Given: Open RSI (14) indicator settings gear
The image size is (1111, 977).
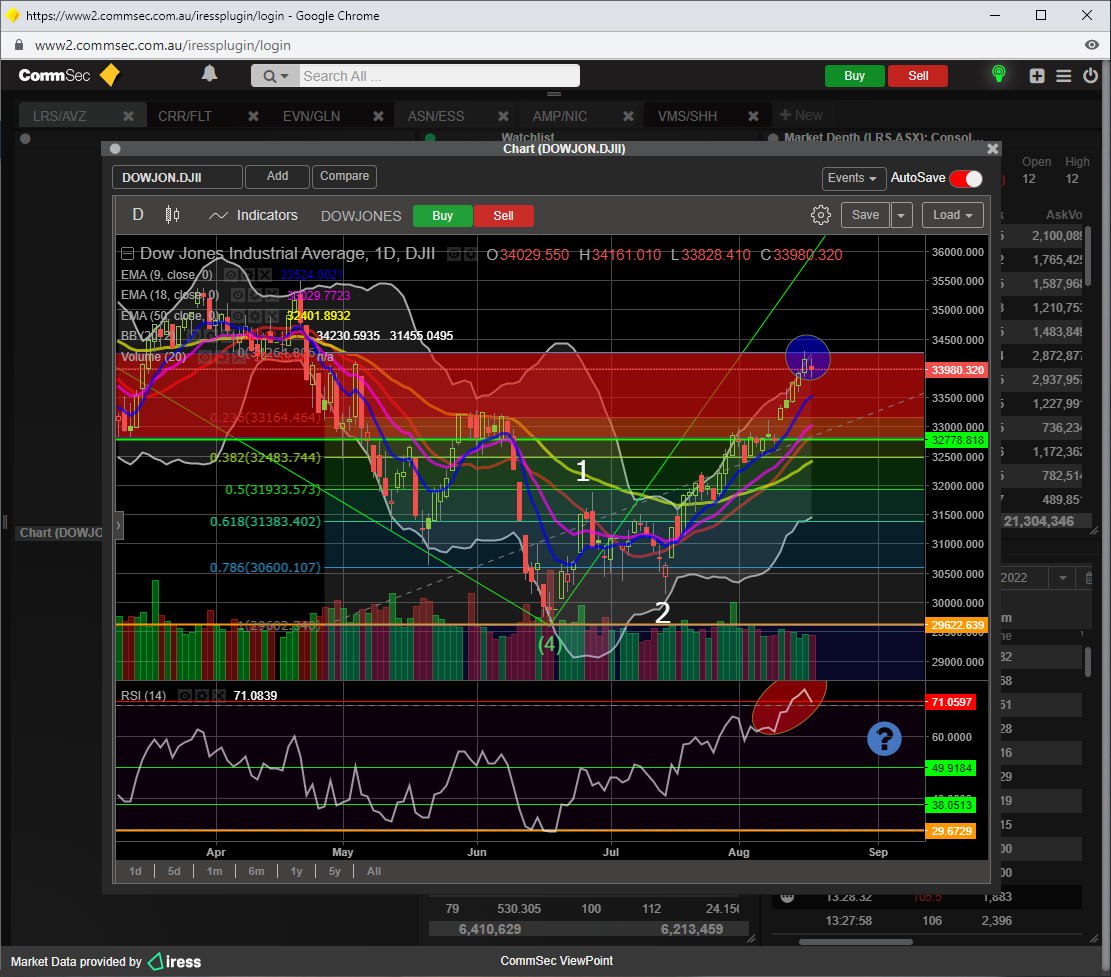Looking at the screenshot, I should tap(202, 695).
